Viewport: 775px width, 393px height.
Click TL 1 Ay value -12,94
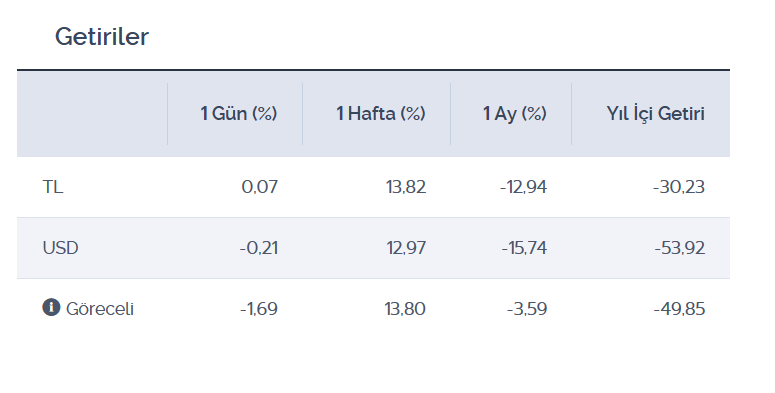click(x=523, y=187)
